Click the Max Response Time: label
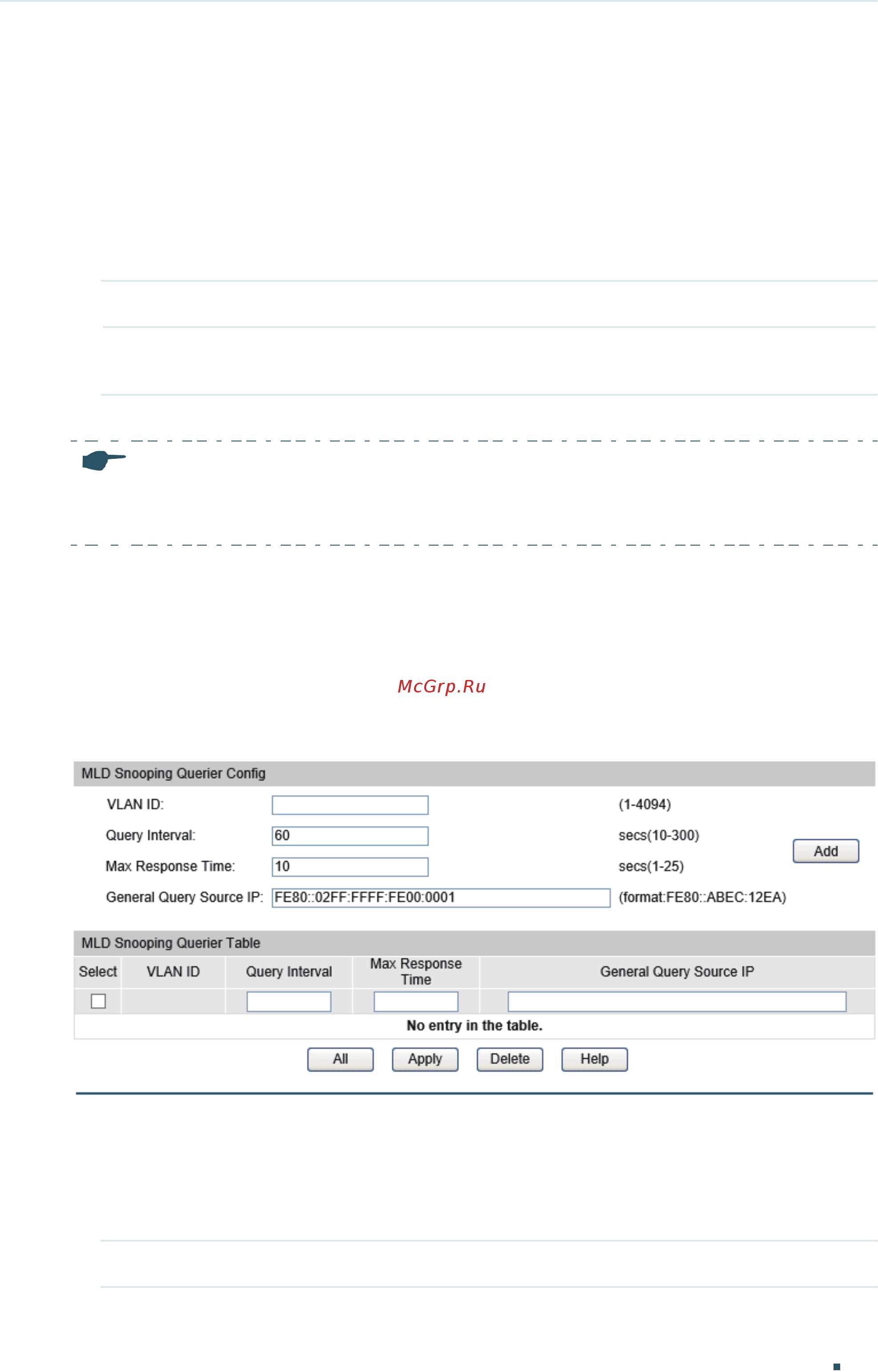 pyautogui.click(x=170, y=866)
